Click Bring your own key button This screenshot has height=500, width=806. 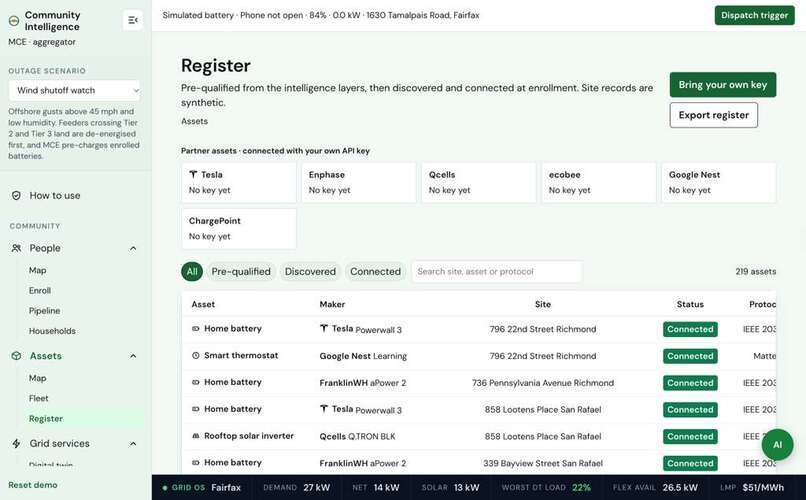[x=722, y=85]
